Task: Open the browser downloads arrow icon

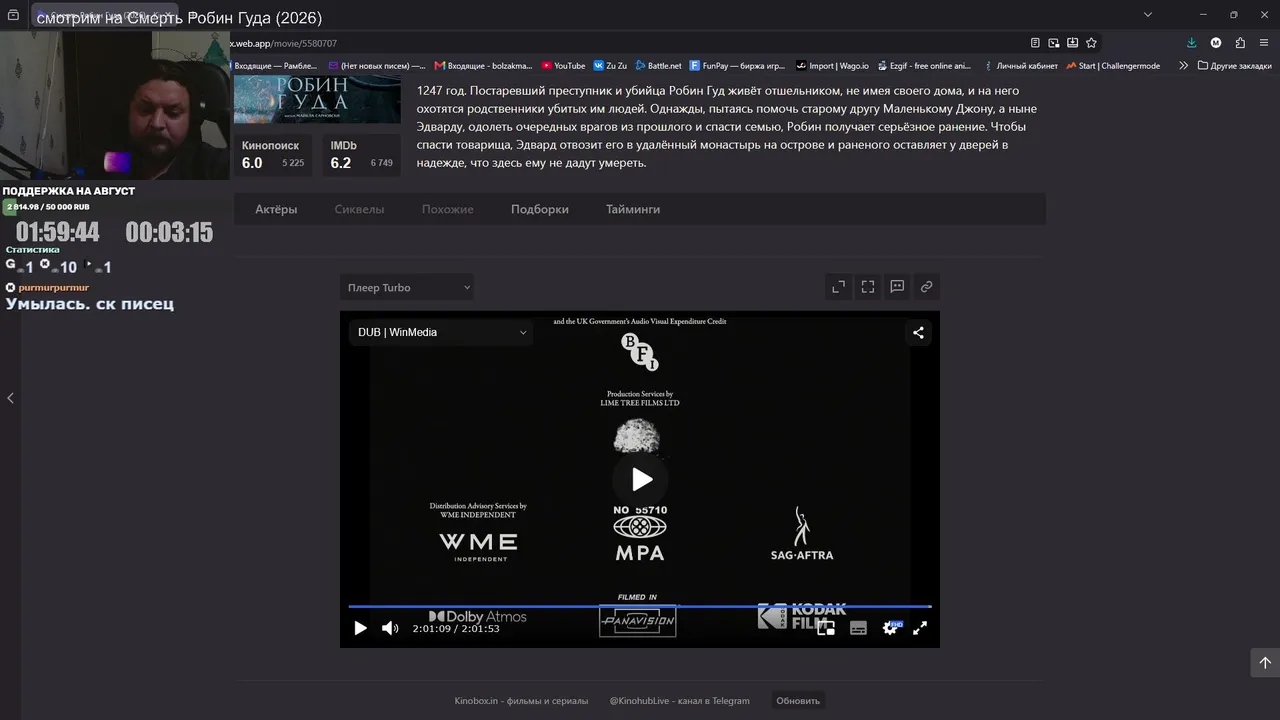Action: (1191, 43)
